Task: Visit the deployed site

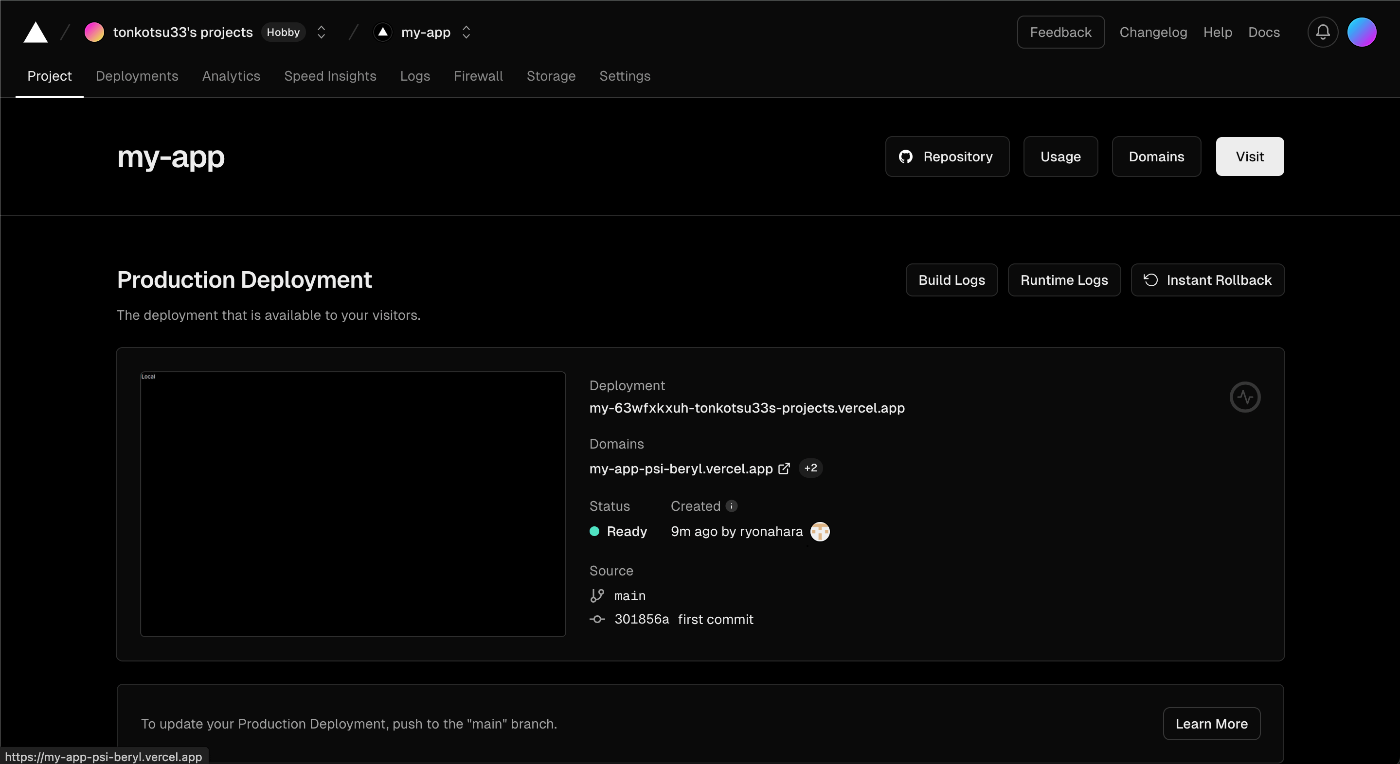Action: point(1250,157)
